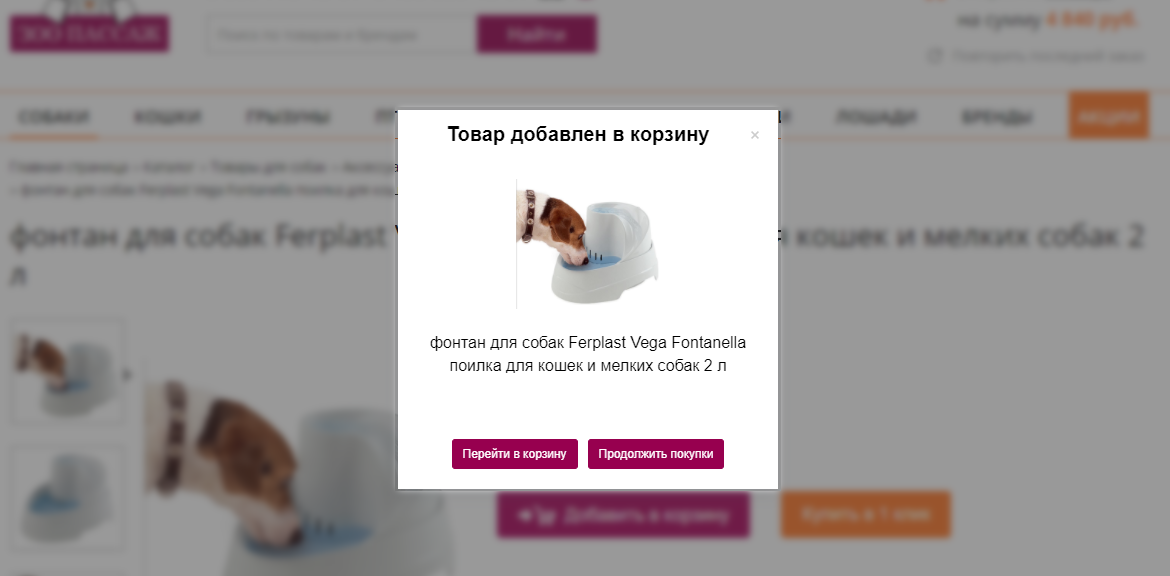
Task: Open the СОБАКИ menu category
Action: (54, 117)
